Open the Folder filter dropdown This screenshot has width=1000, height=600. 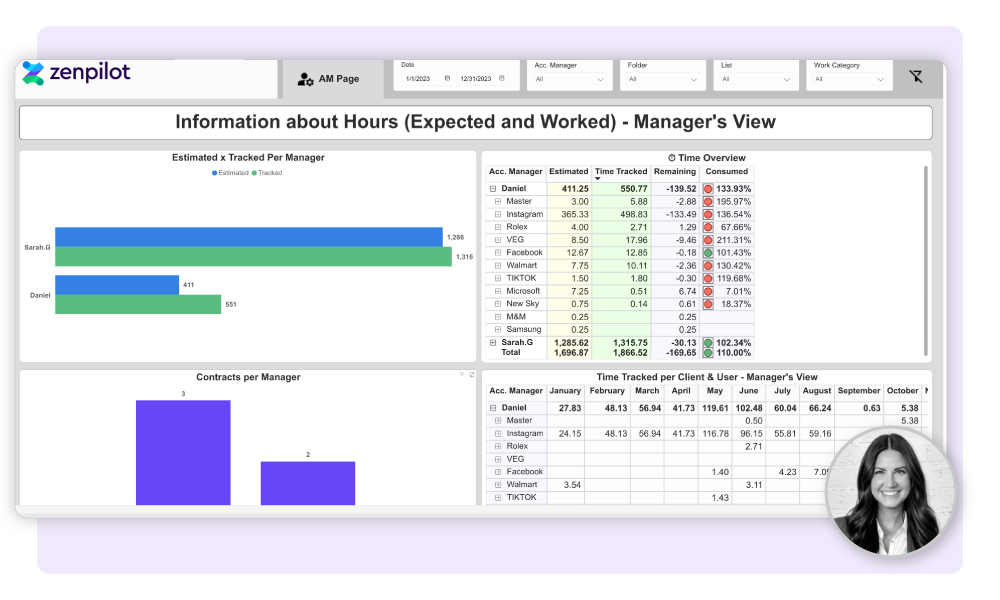click(663, 79)
